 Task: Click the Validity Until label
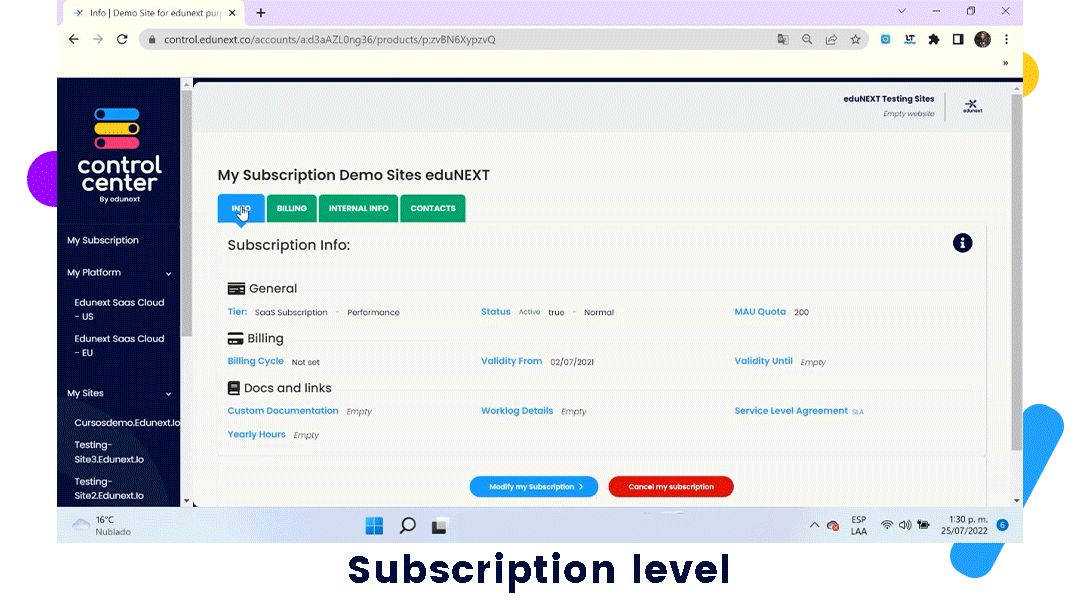coord(763,361)
